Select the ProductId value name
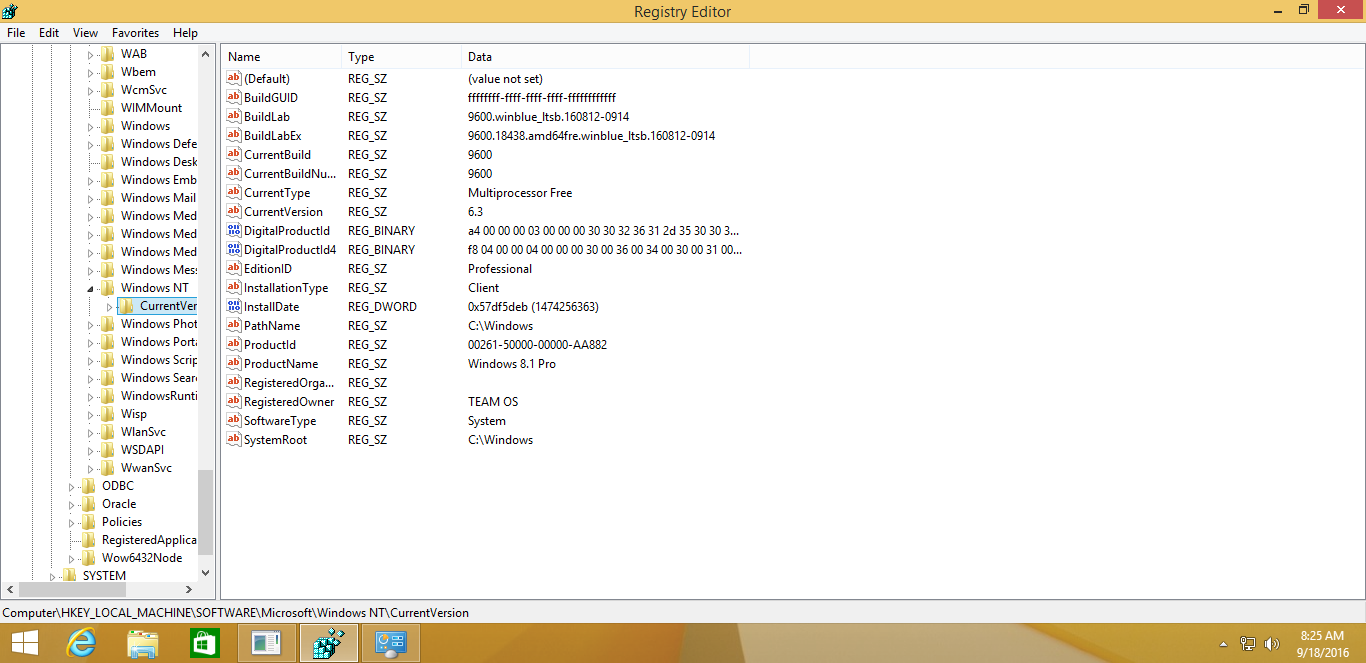 click(270, 345)
